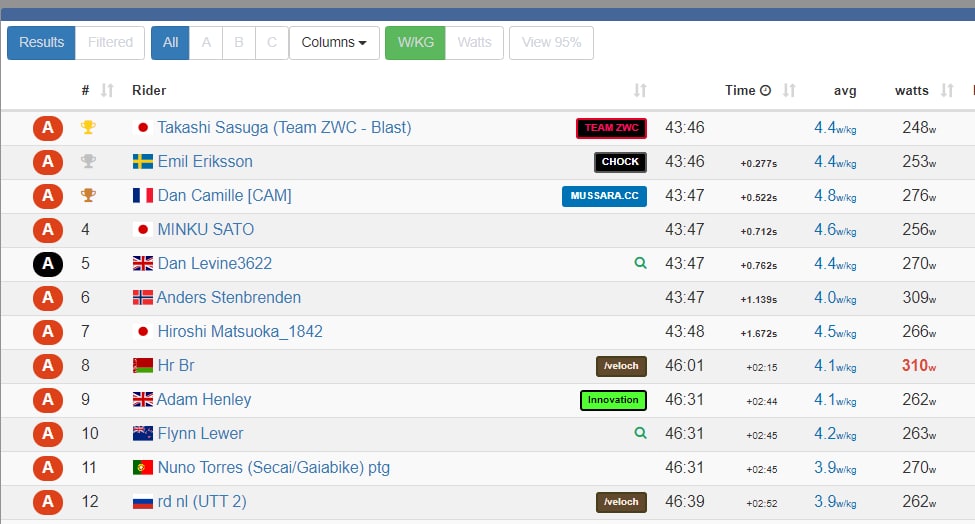Screen dimensions: 975x524
Task: Click 309w value for Anders Stenbrenden
Action: point(919,298)
